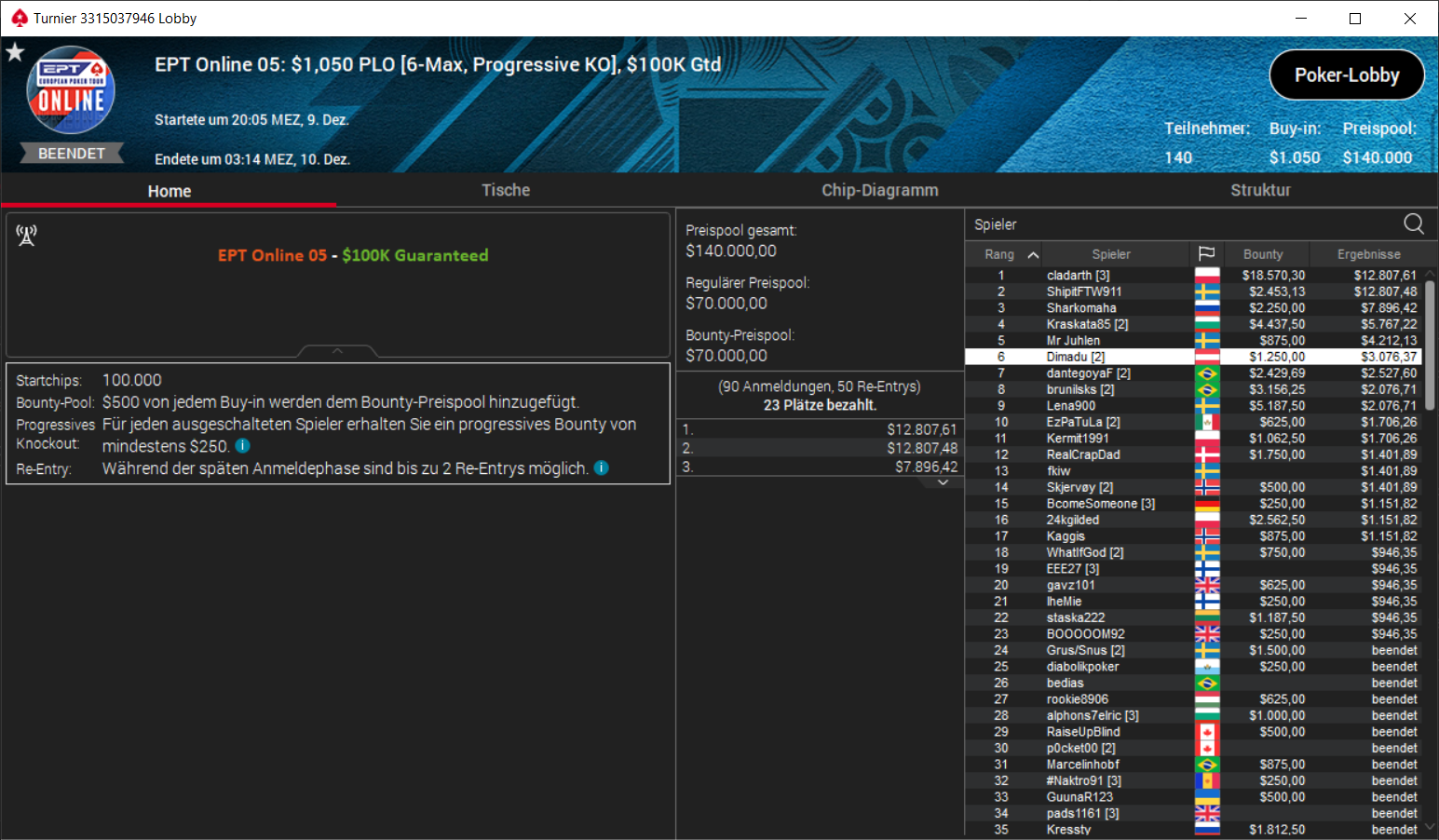Click the PokerStars spade icon in title bar
This screenshot has width=1439, height=840.
tap(19, 18)
